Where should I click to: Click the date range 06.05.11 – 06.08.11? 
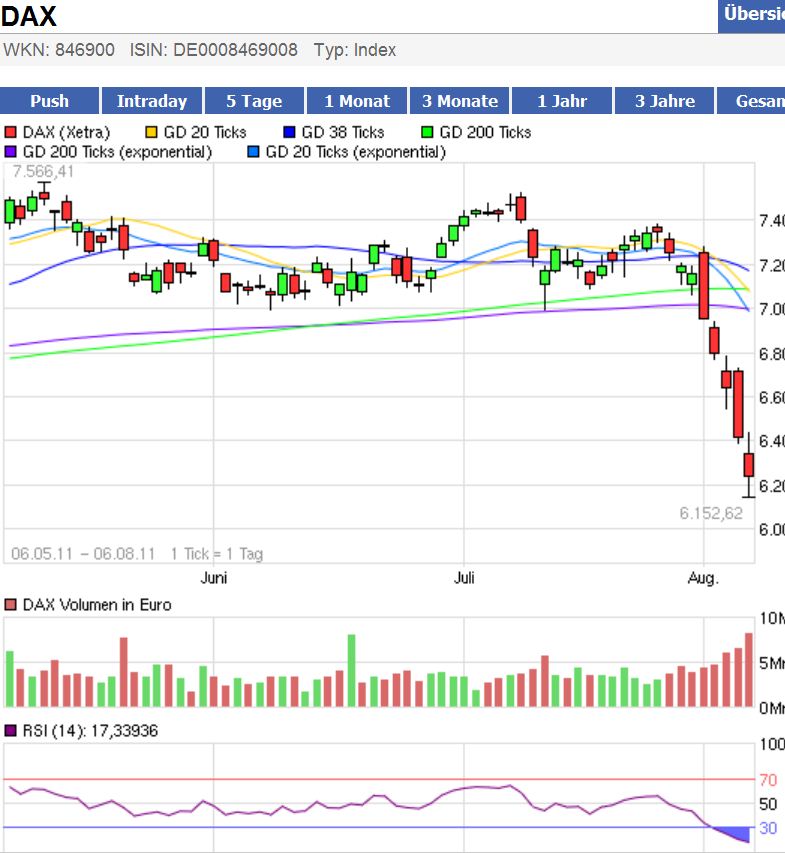click(x=83, y=554)
